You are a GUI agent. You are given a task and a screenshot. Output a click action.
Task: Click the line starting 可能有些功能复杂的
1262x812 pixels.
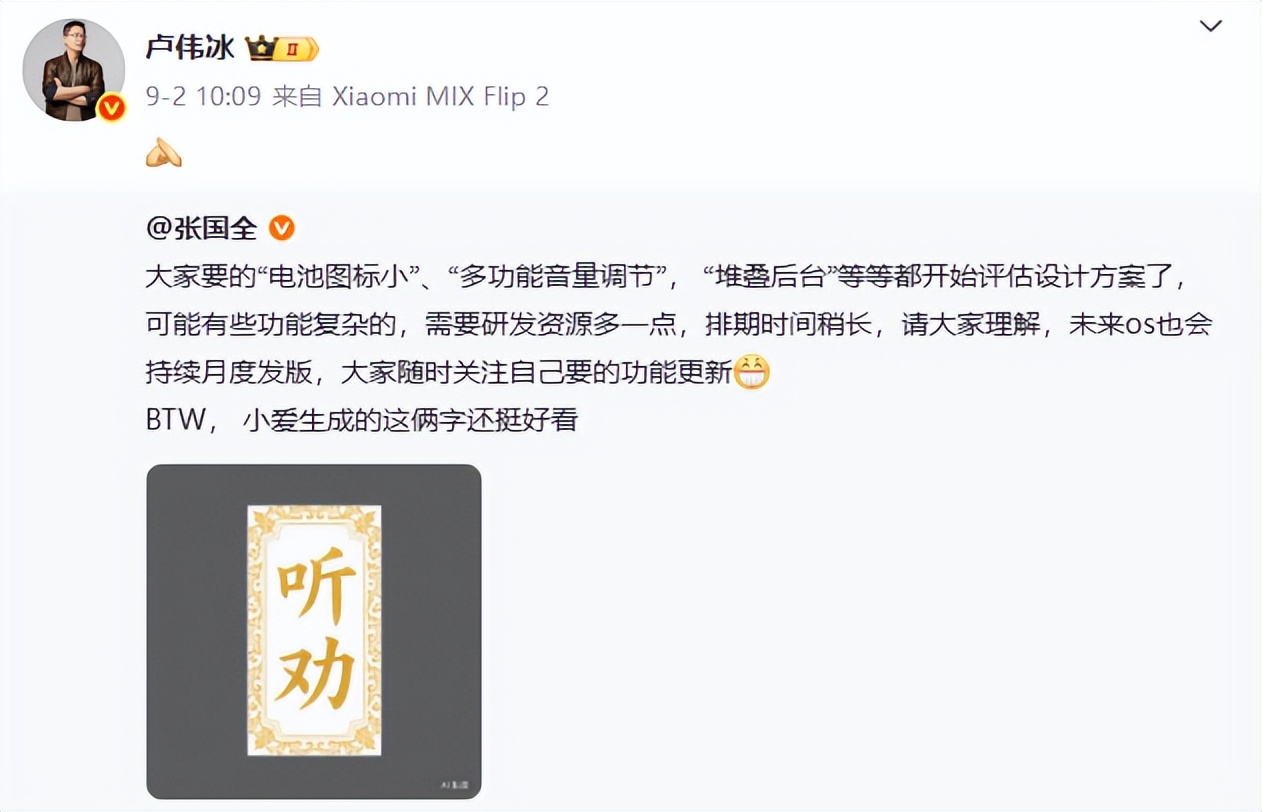coord(679,325)
